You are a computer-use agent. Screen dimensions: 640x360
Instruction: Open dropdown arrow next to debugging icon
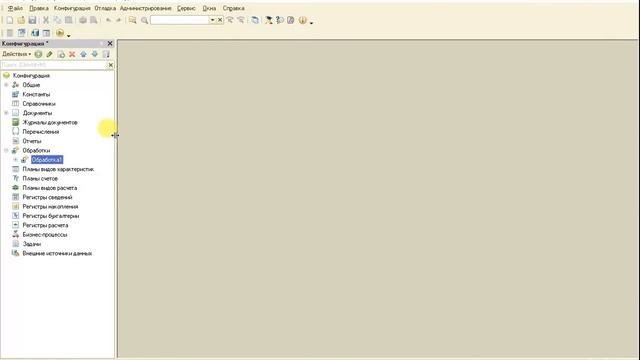click(69, 35)
